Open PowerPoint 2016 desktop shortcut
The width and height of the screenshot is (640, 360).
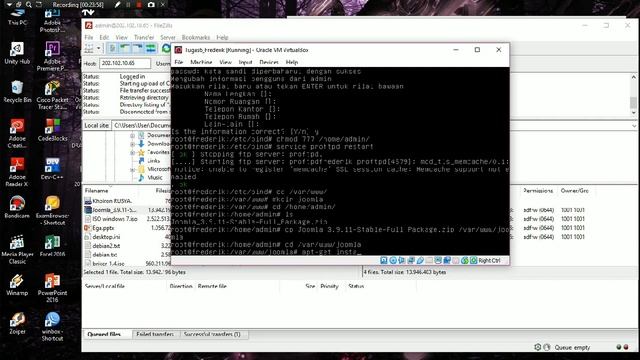coord(52,288)
